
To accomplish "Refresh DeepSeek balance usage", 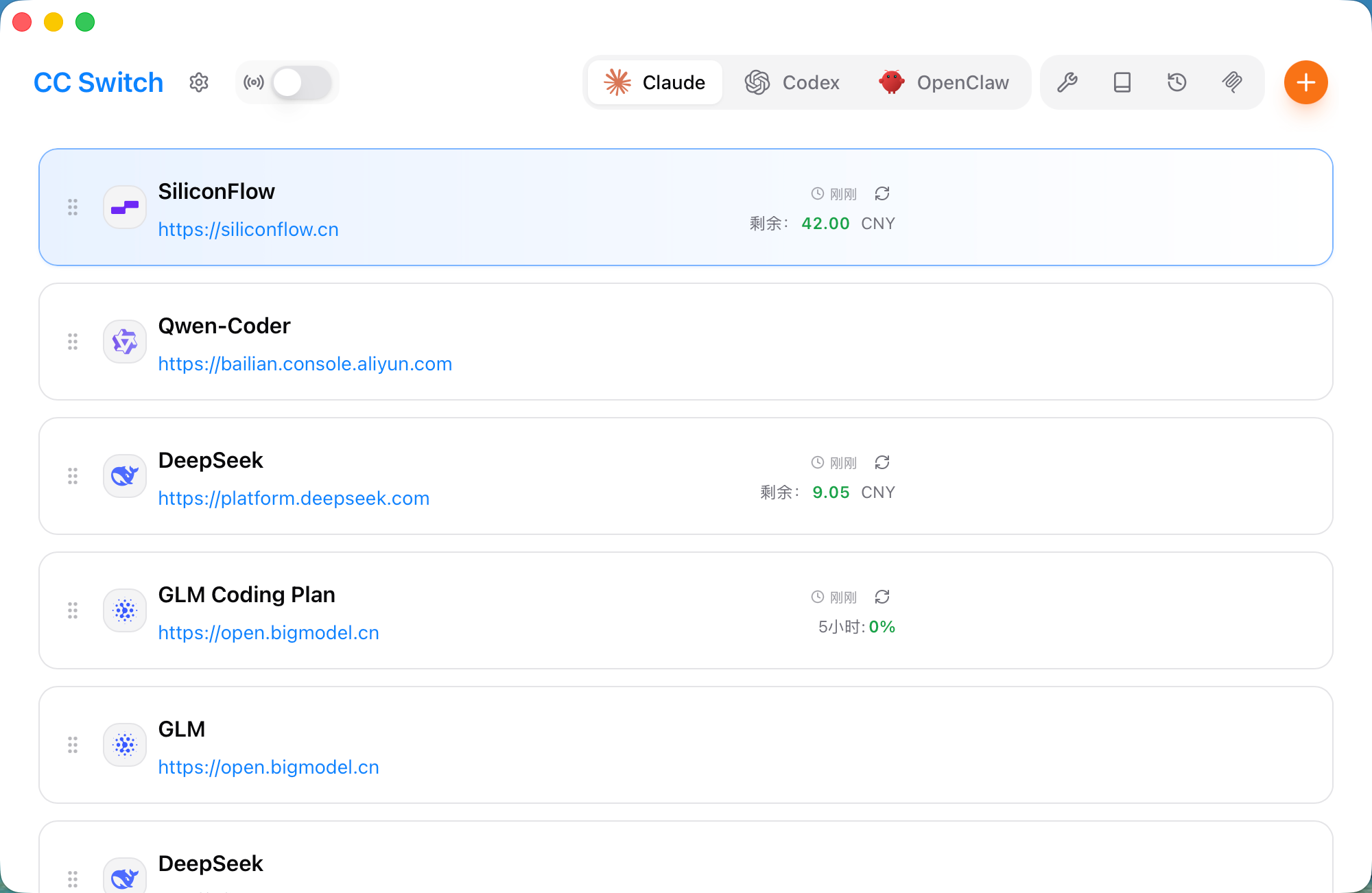I will click(882, 462).
